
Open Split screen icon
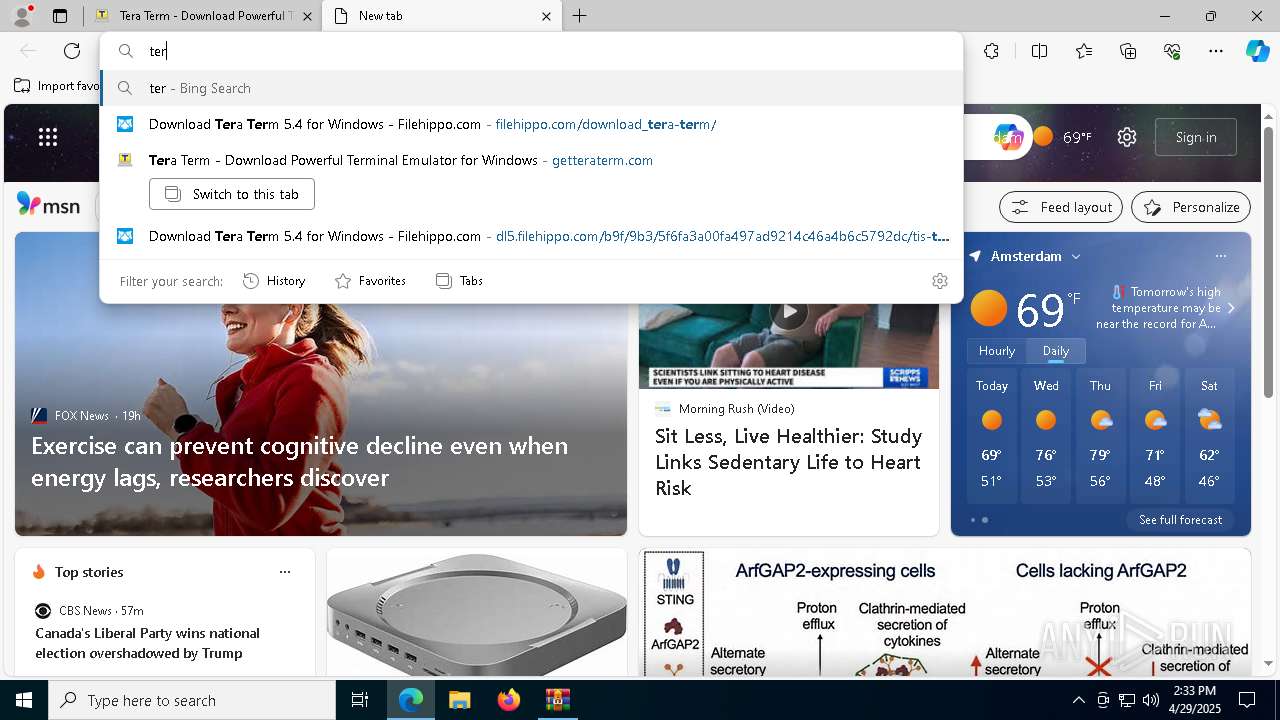point(1039,51)
